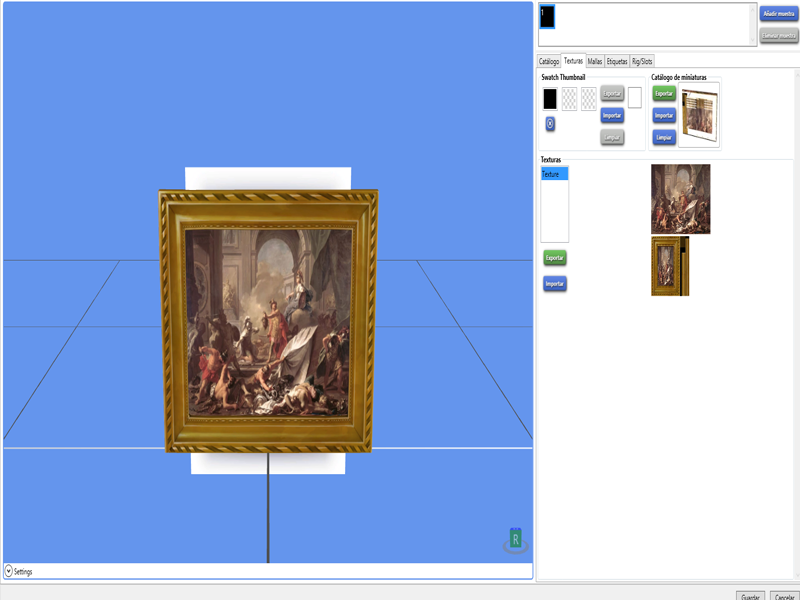Image resolution: width=800 pixels, height=600 pixels.
Task: Click swatch list scrollbar down arrow
Action: point(752,40)
